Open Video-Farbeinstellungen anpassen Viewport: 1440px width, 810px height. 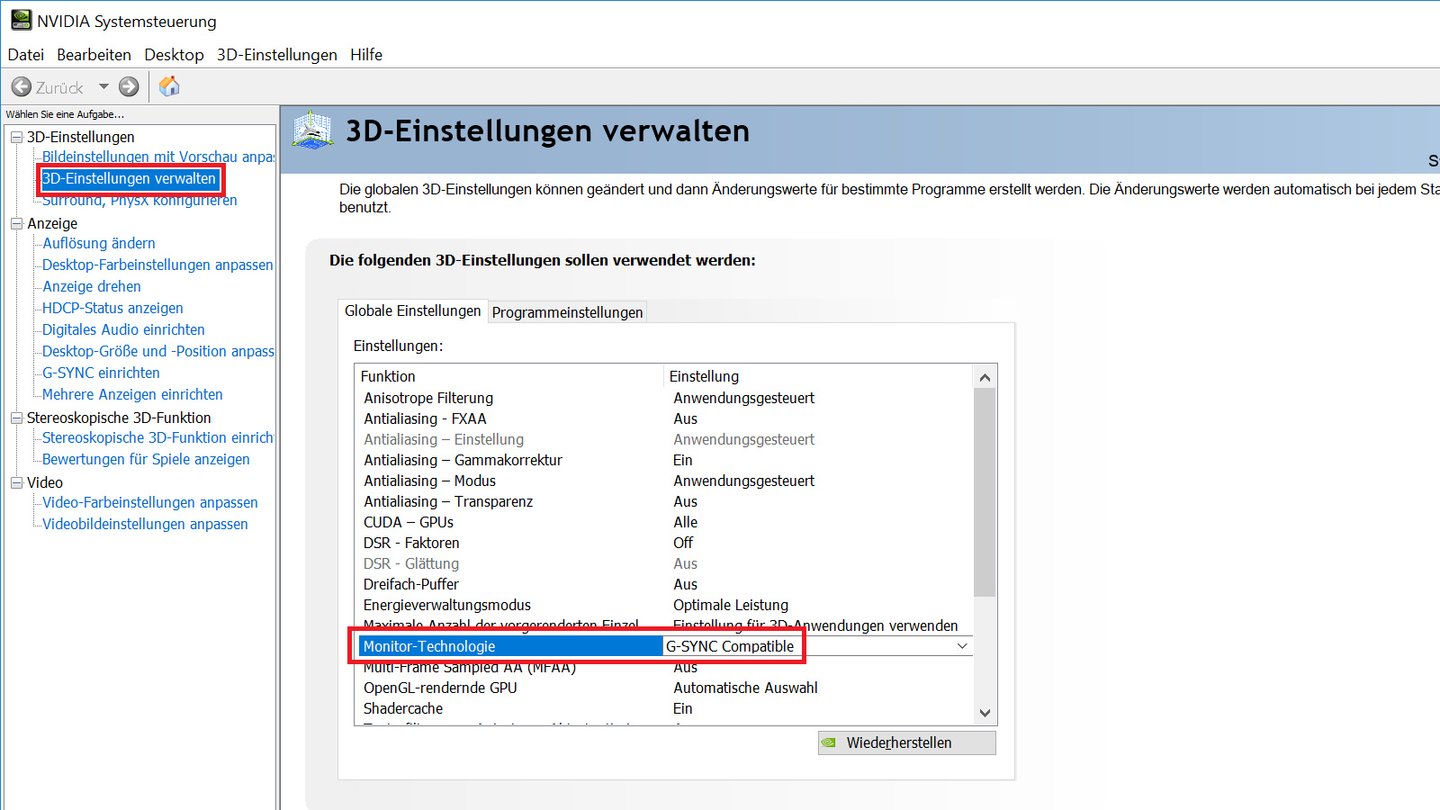tap(150, 502)
